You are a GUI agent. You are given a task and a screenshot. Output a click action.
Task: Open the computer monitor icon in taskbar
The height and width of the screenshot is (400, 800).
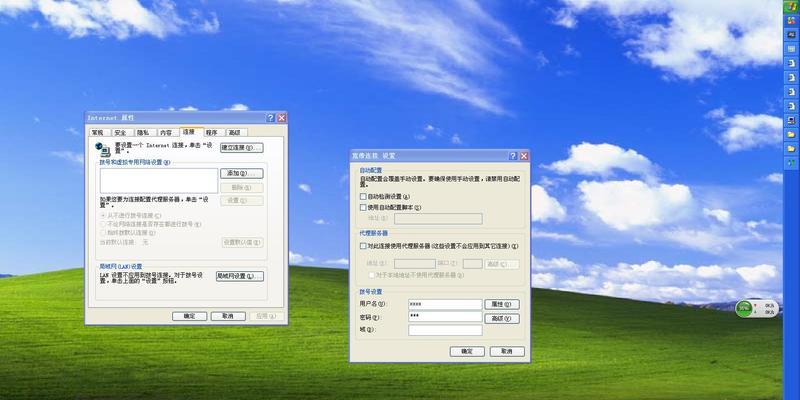click(791, 120)
